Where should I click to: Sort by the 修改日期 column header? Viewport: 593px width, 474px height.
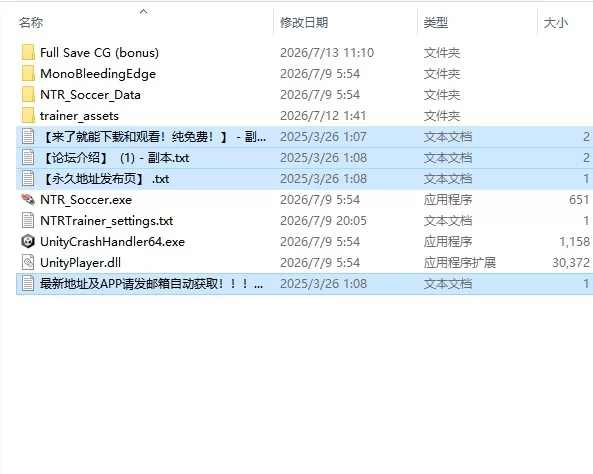[x=304, y=23]
